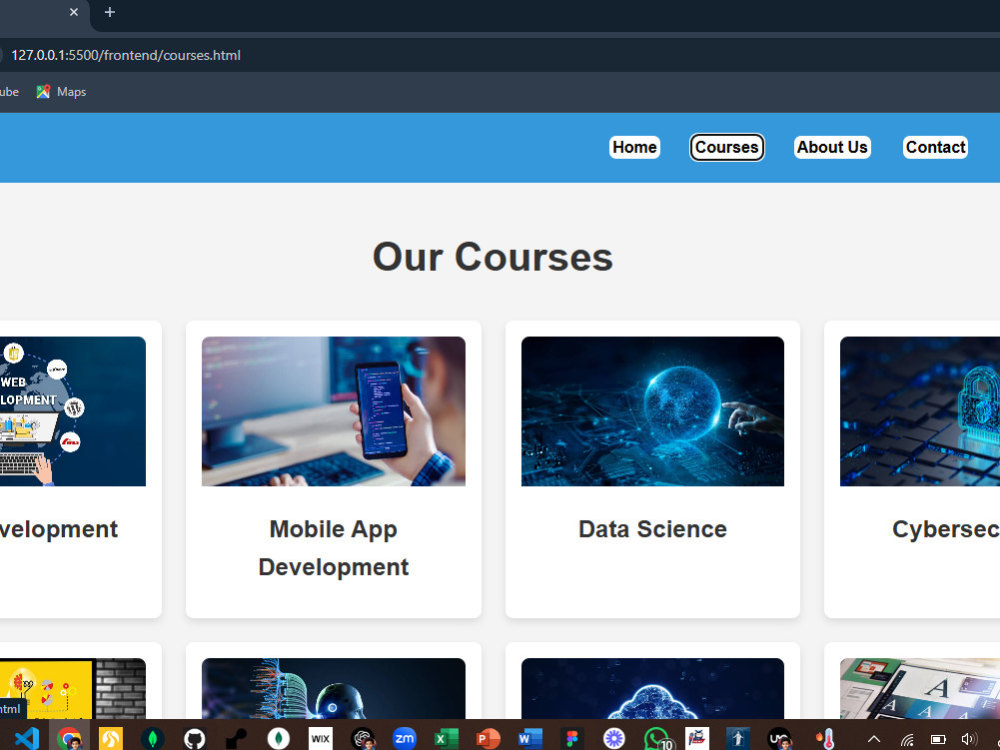
Task: Switch to Chrome via taskbar icon
Action: click(69, 739)
